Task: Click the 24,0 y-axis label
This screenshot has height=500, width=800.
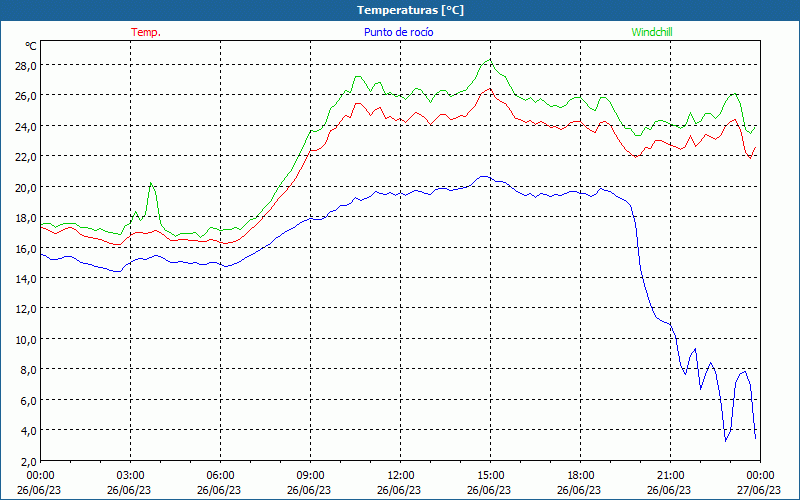Action: click(x=26, y=126)
